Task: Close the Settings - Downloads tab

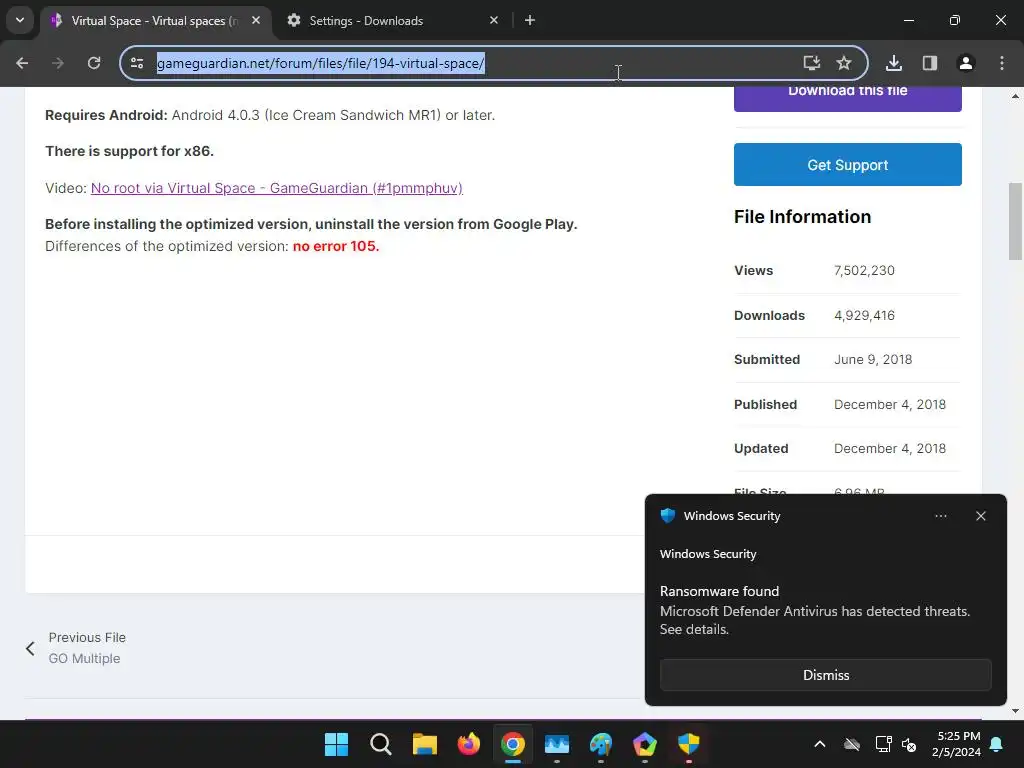Action: (494, 20)
